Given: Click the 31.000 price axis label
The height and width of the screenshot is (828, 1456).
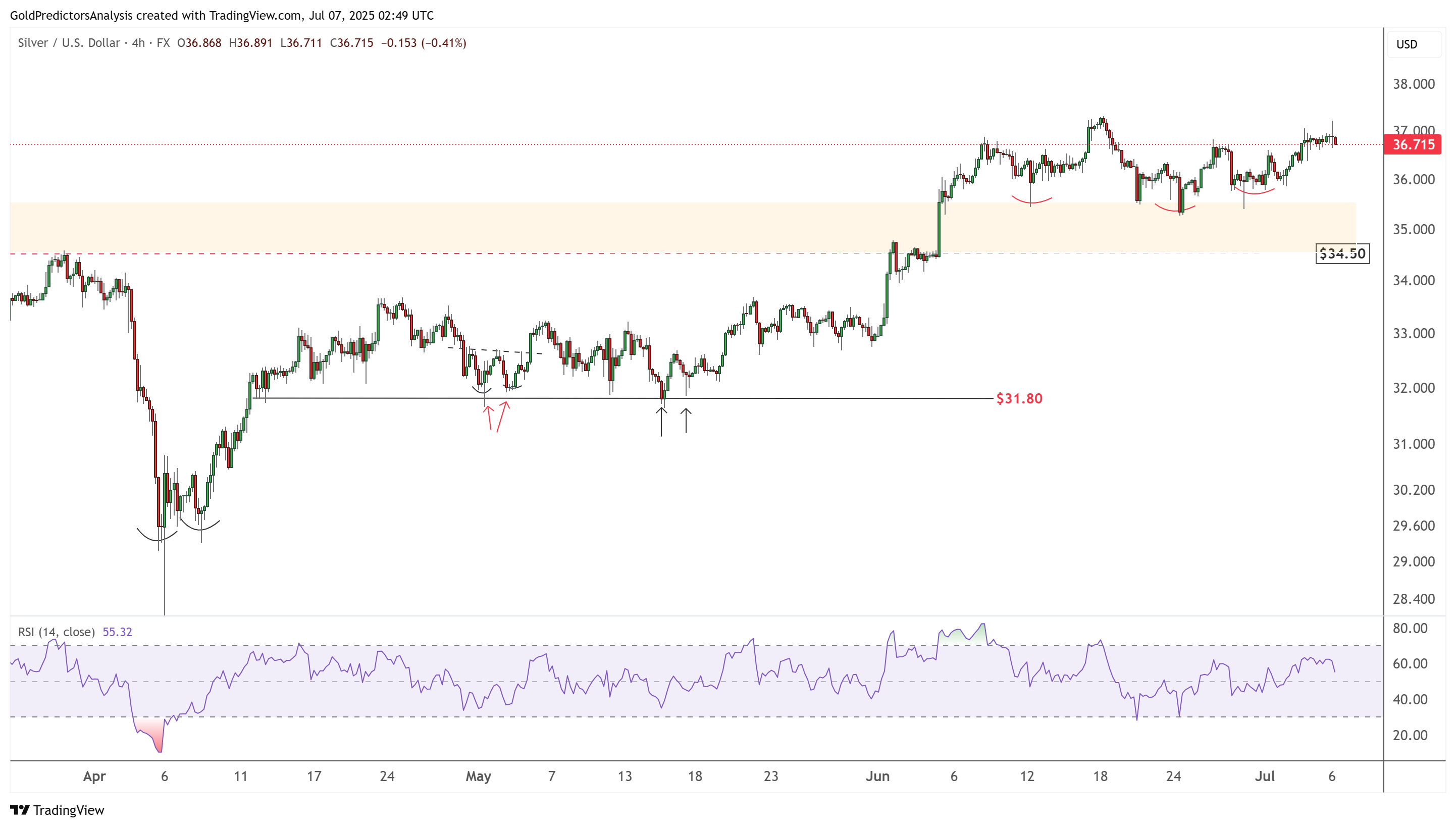Looking at the screenshot, I should 1414,444.
